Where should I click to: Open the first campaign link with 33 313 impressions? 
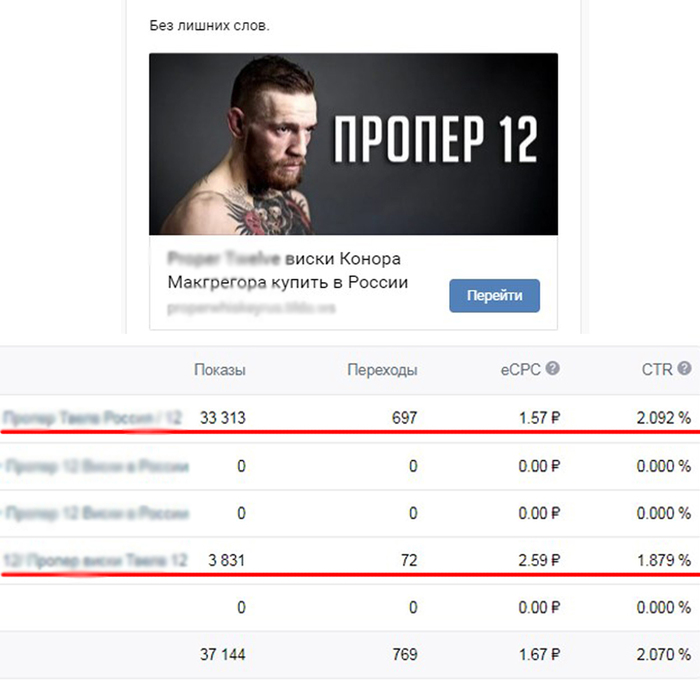(x=92, y=418)
